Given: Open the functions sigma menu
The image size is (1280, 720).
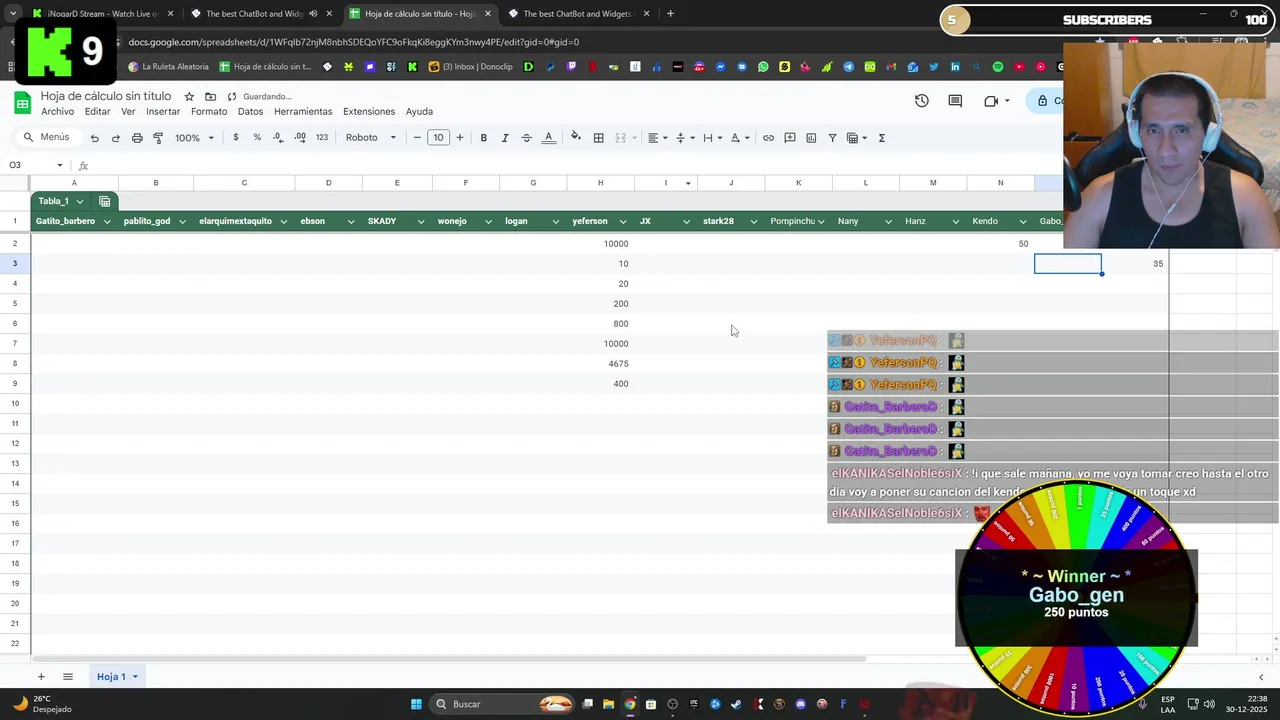Looking at the screenshot, I should 881,138.
